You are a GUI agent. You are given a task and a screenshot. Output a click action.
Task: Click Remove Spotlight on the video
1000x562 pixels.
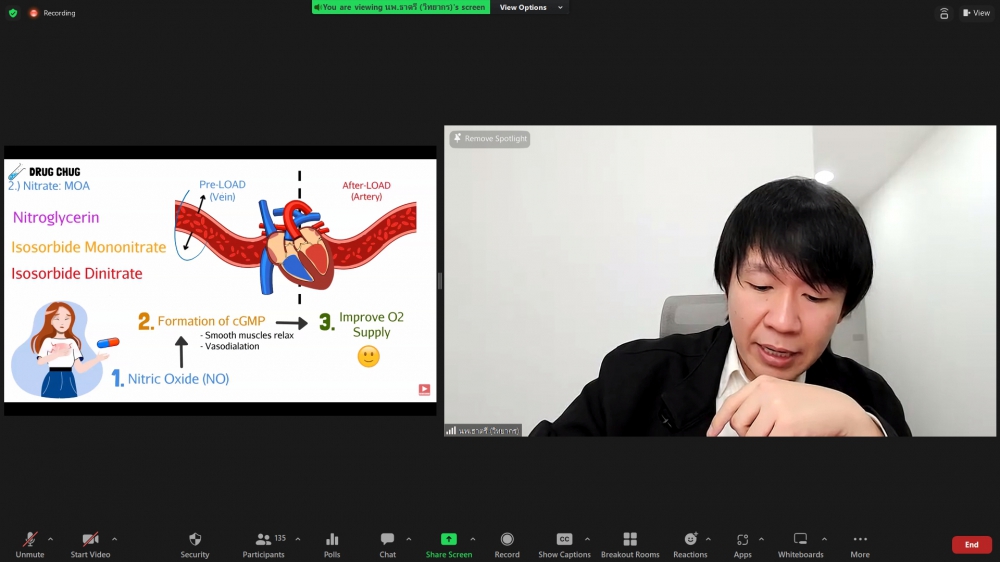(490, 139)
